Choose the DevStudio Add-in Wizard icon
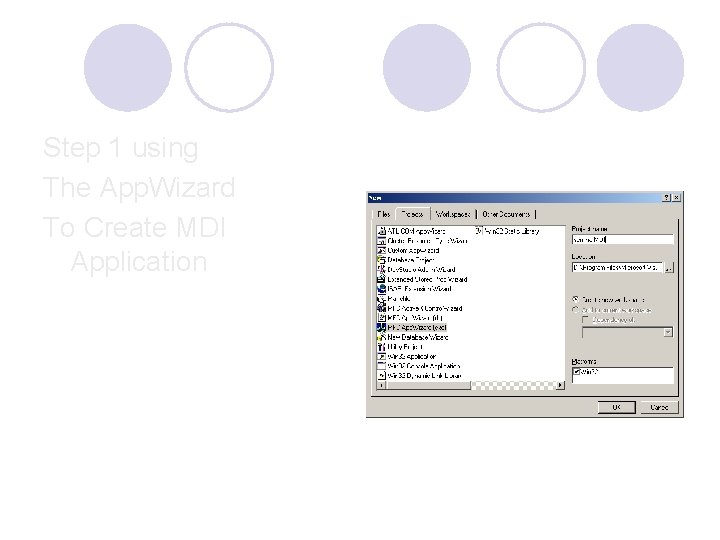 coord(381,270)
